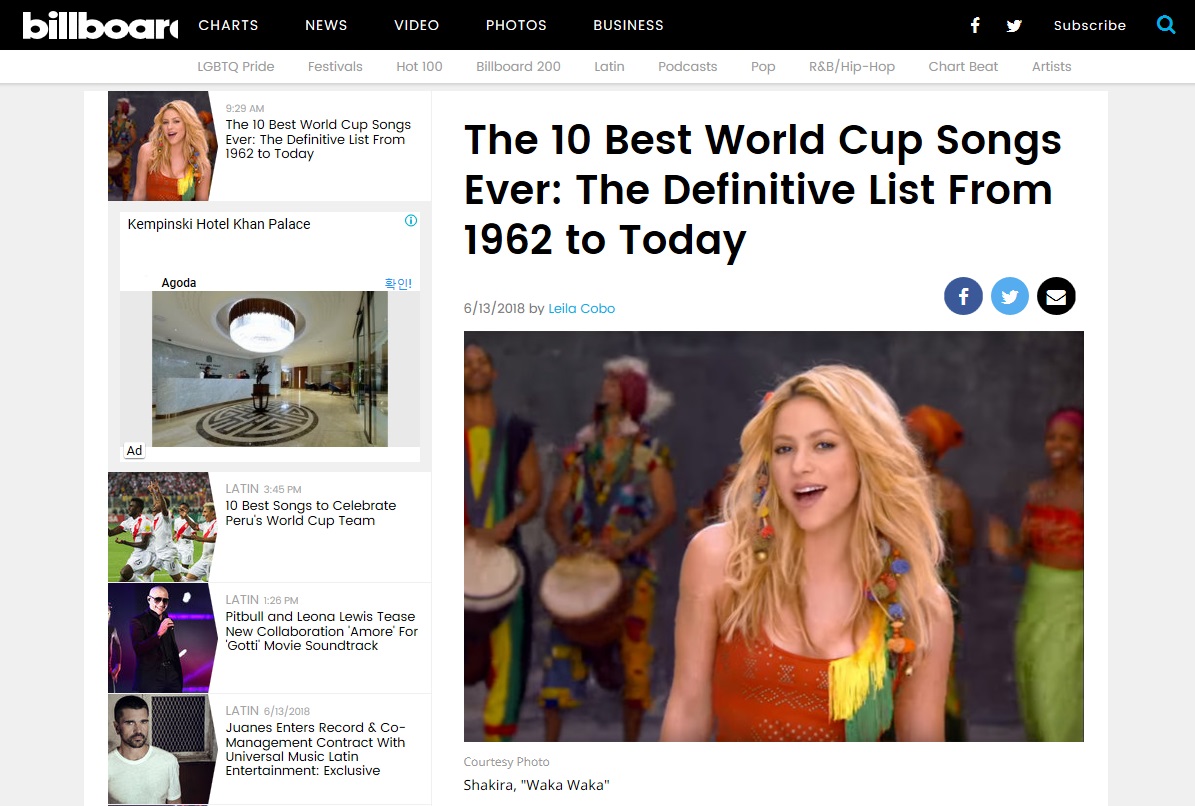Click the Billboard logo
The height and width of the screenshot is (806, 1195).
[x=100, y=25]
